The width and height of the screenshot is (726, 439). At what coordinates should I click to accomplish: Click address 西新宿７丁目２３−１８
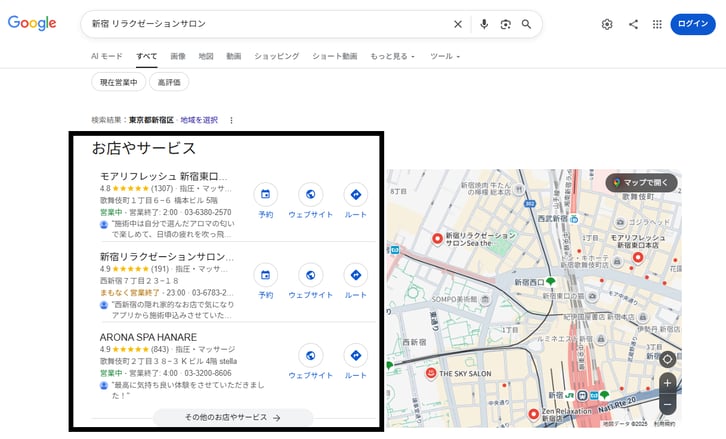[x=139, y=281]
